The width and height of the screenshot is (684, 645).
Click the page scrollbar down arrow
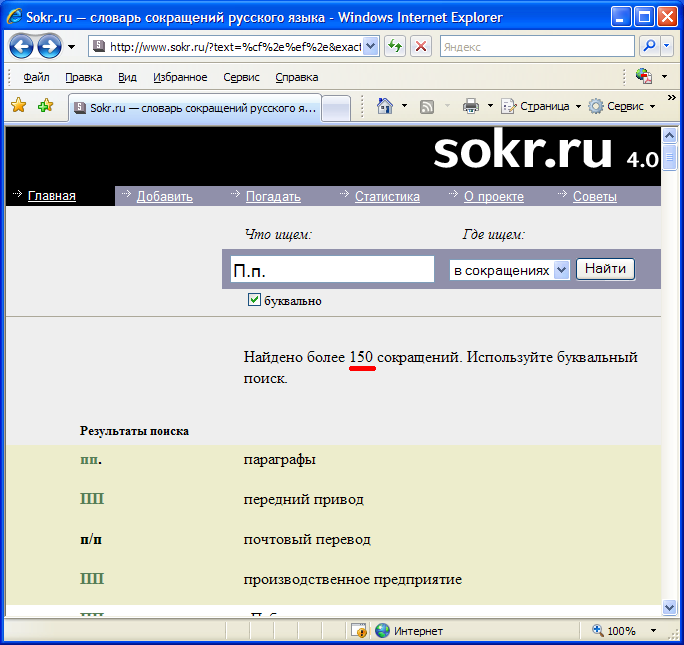pyautogui.click(x=669, y=607)
